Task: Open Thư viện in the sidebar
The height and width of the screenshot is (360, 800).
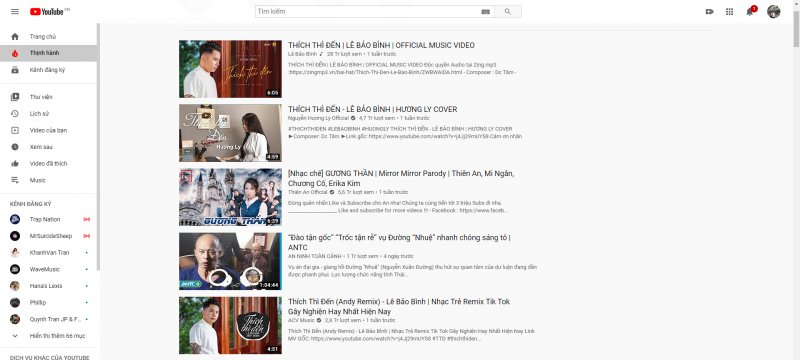Action: click(48, 97)
